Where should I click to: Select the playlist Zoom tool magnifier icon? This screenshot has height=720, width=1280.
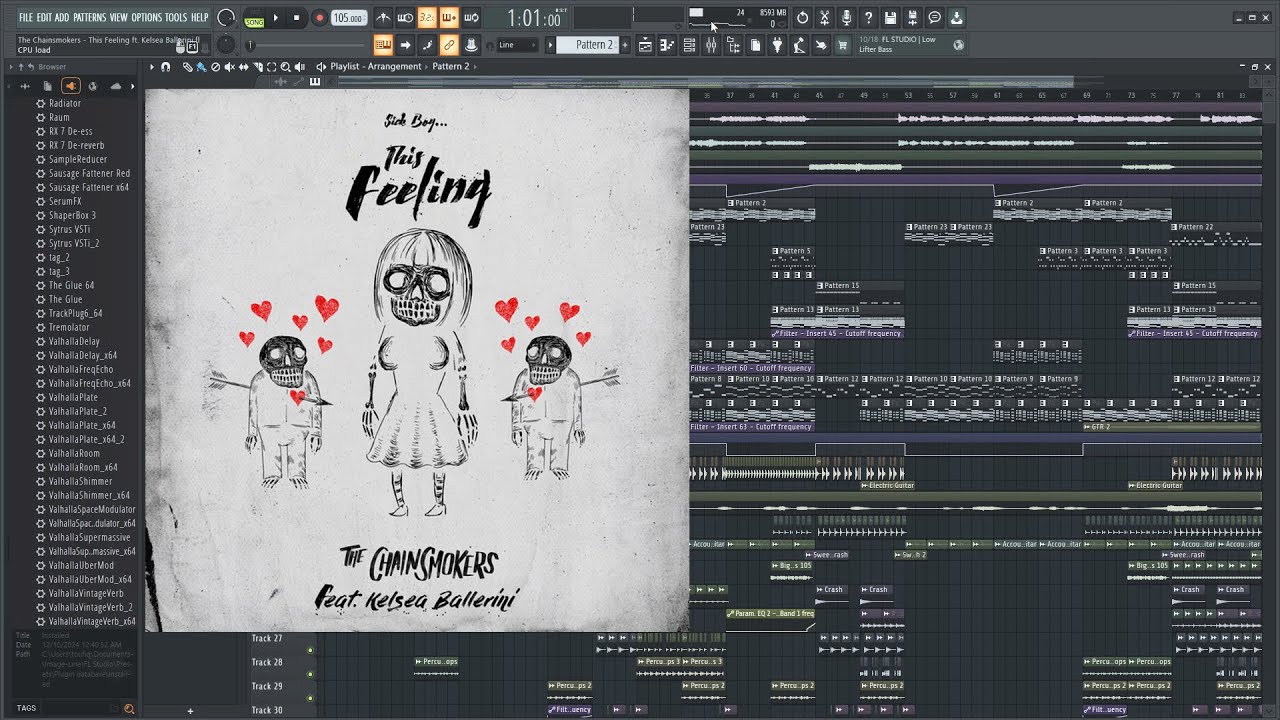pos(285,67)
